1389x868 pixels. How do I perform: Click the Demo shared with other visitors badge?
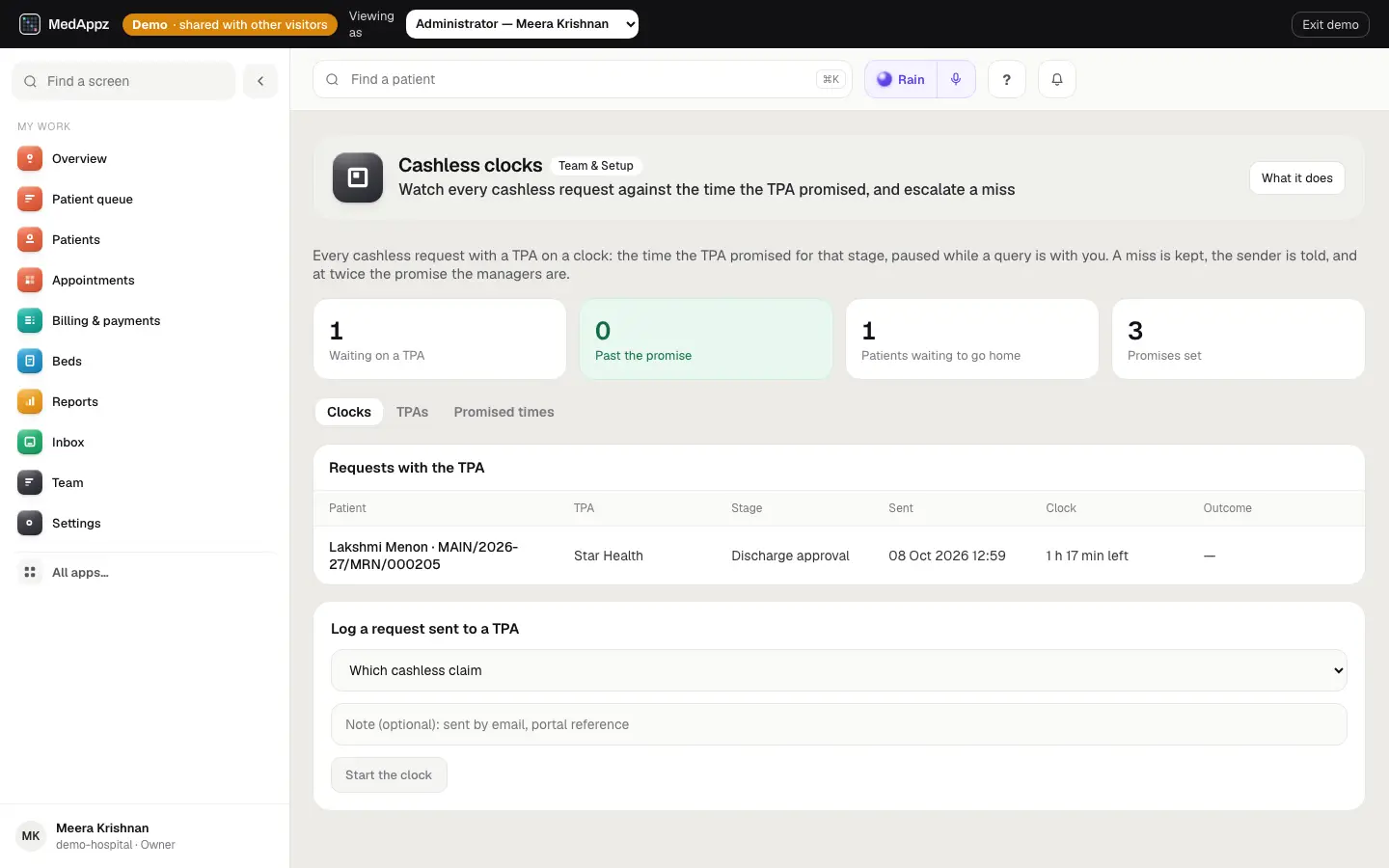coord(230,24)
